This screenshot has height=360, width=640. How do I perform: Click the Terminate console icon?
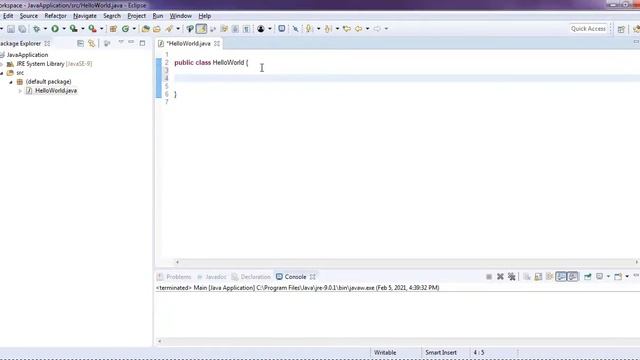pyautogui.click(x=489, y=277)
